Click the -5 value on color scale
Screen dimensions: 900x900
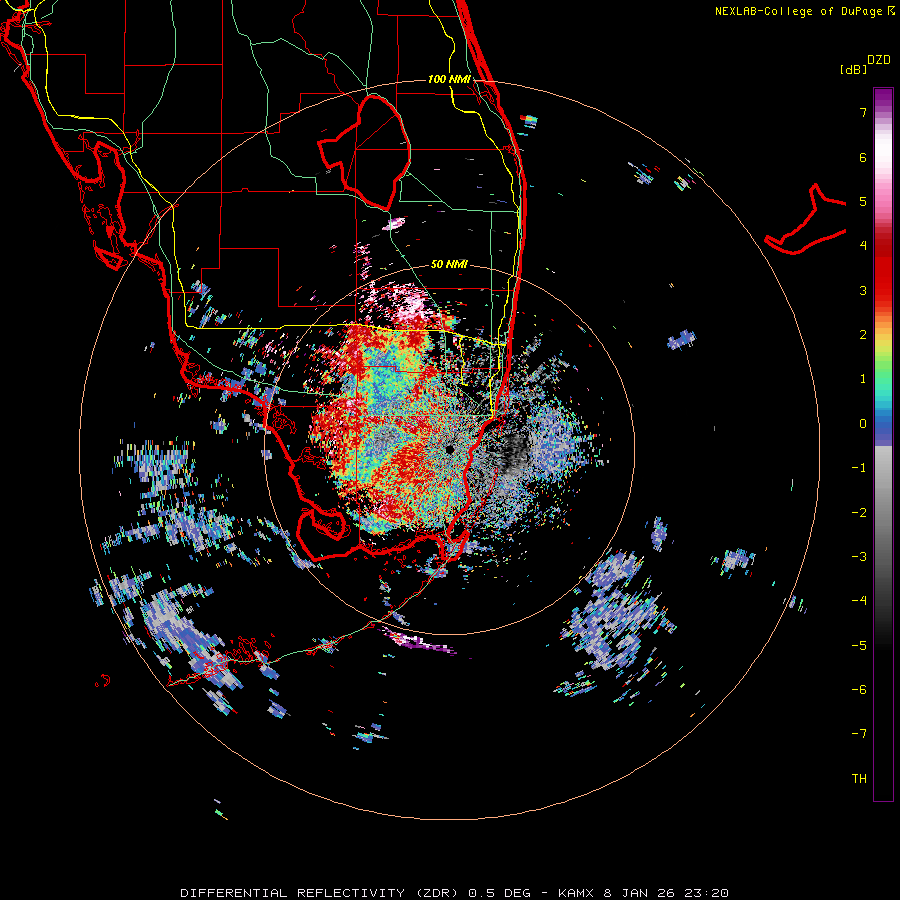pyautogui.click(x=859, y=645)
